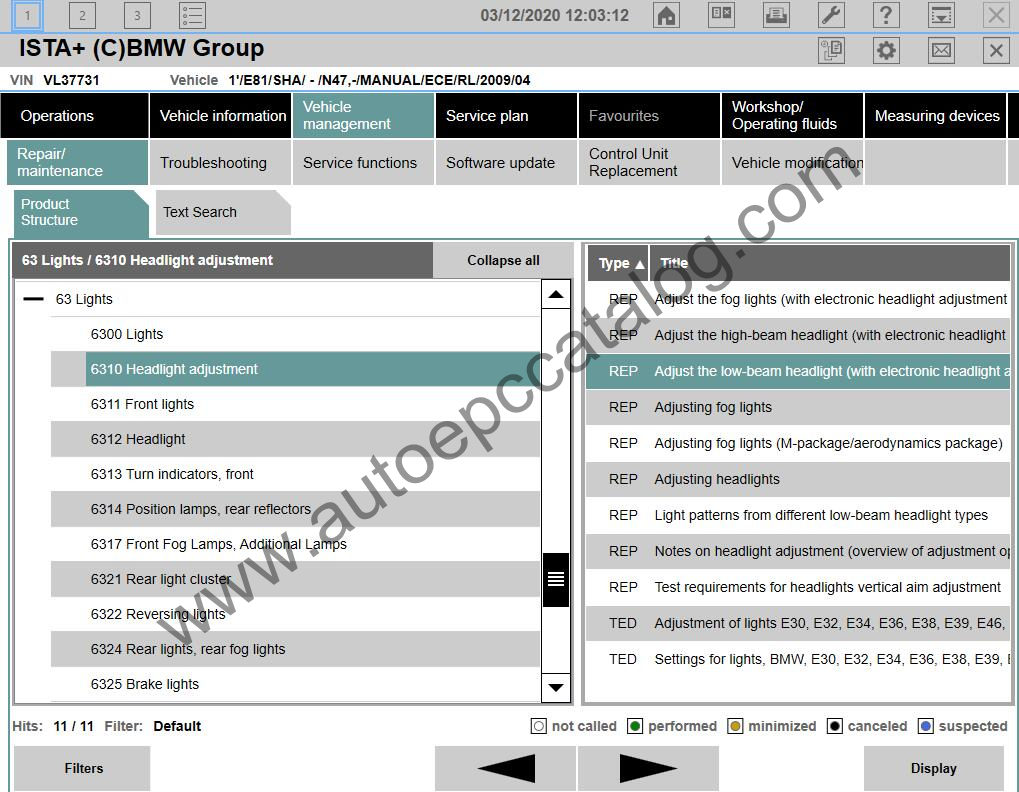The width and height of the screenshot is (1019, 792).
Task: Click the print icon
Action: click(776, 15)
